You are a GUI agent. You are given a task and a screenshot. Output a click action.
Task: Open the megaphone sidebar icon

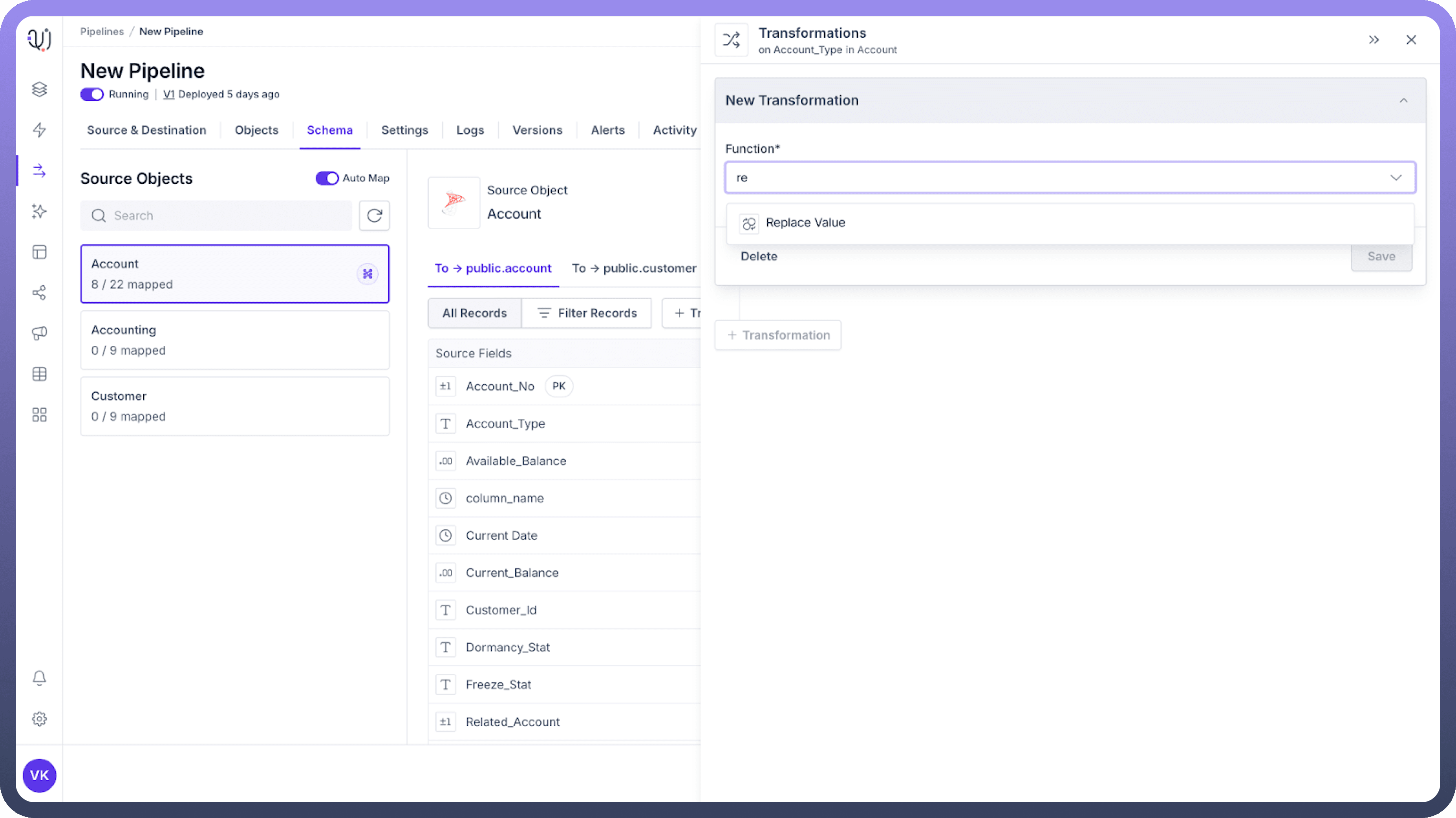(39, 333)
